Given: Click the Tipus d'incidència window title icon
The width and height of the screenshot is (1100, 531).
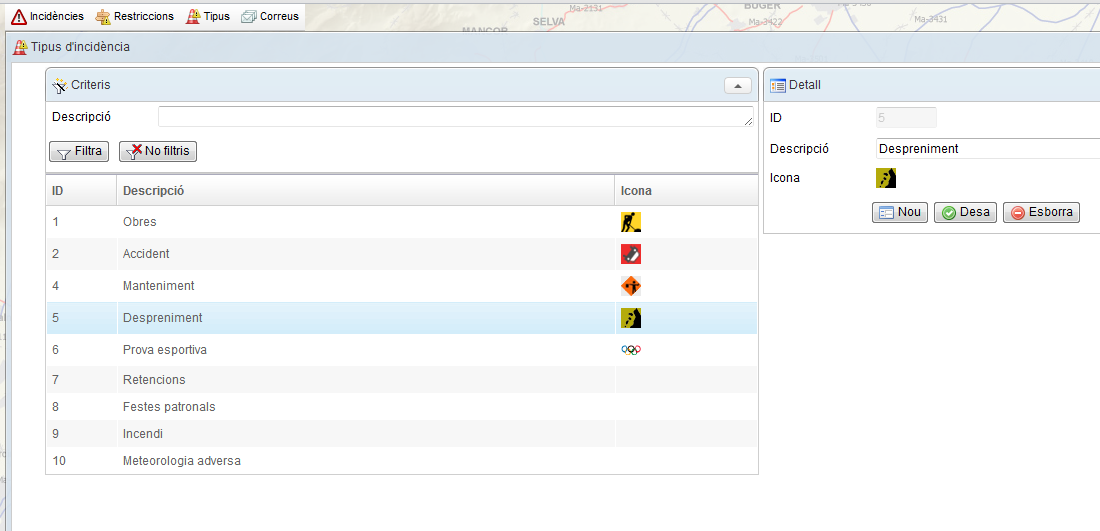Looking at the screenshot, I should tap(20, 47).
